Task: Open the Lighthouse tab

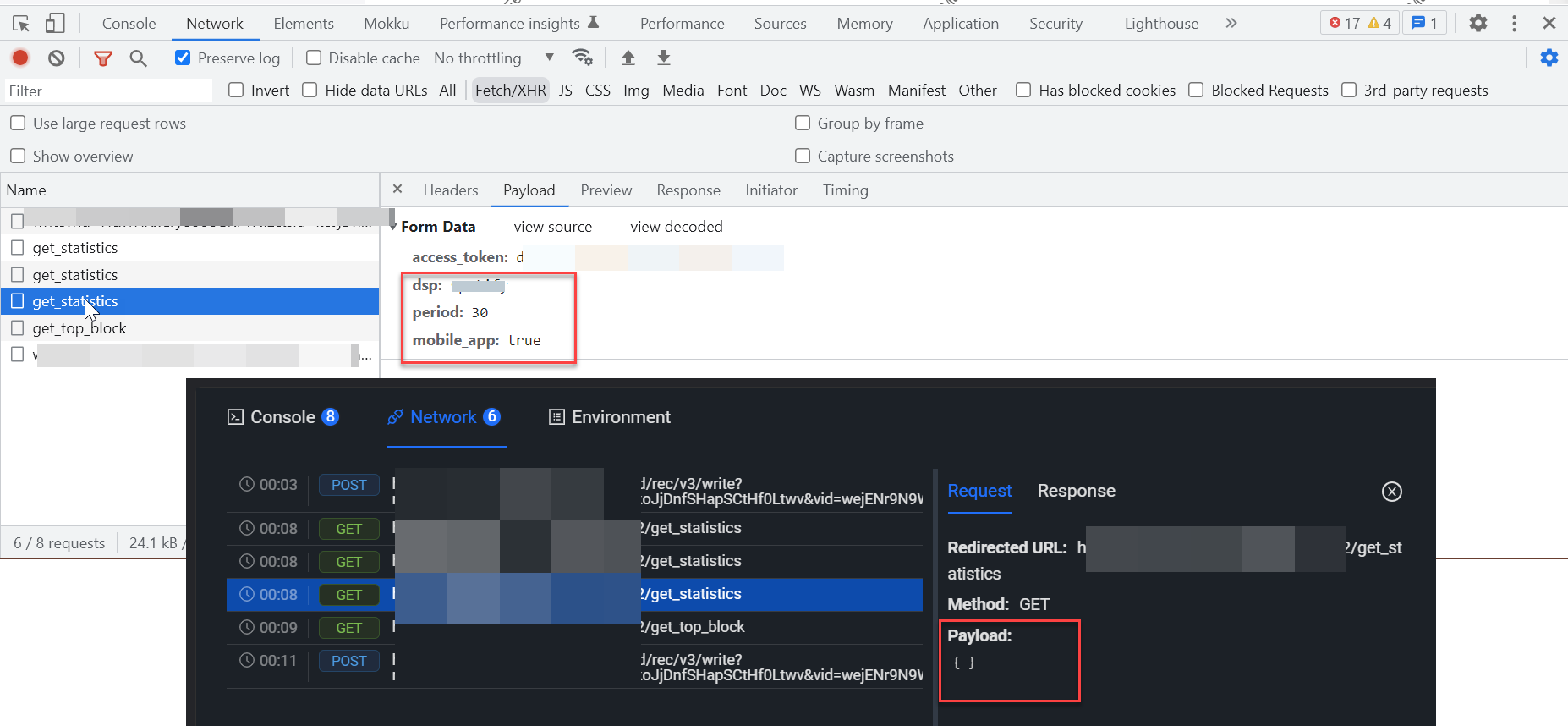Action: click(1161, 23)
